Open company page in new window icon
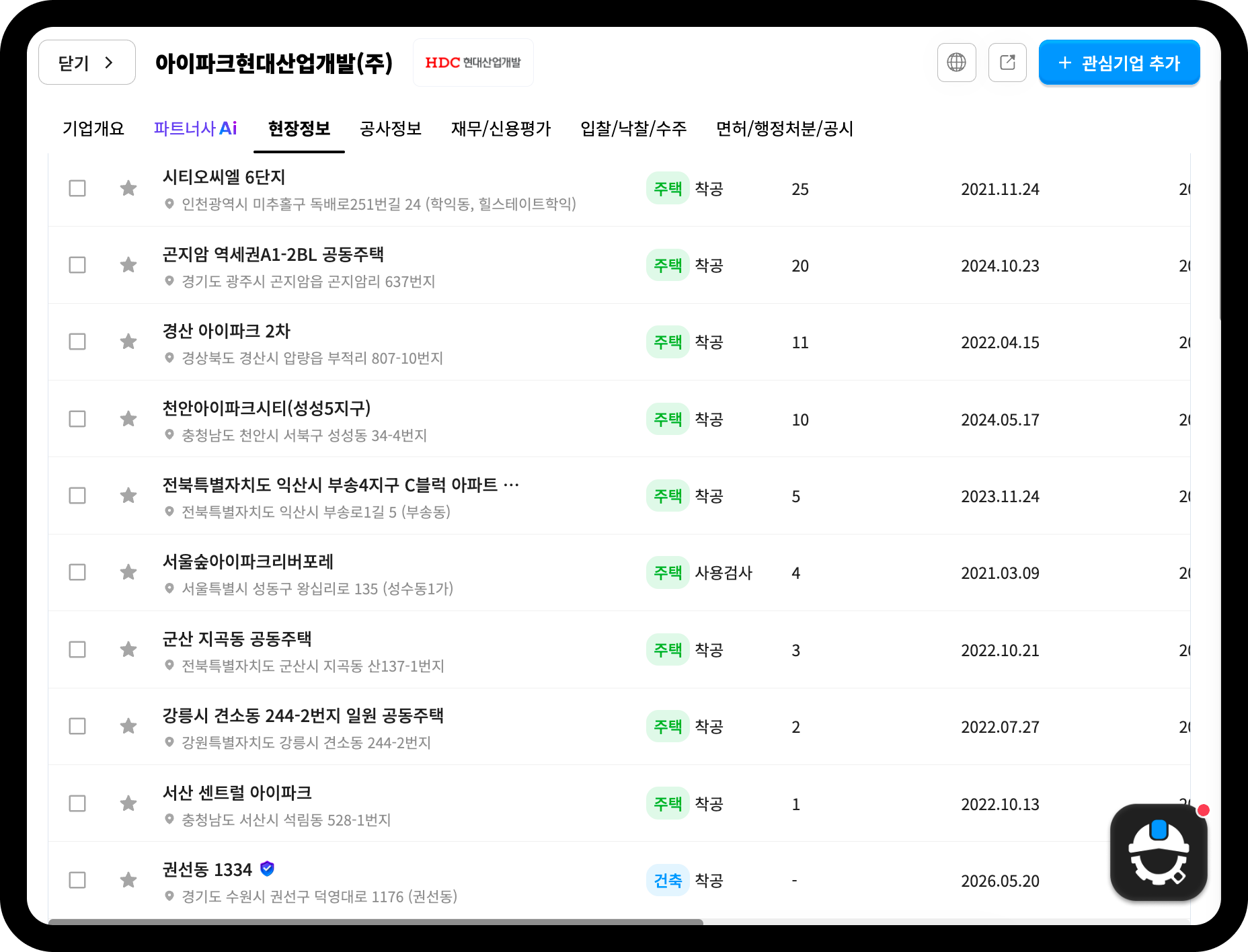Screen dimensions: 1248x952 click(x=1007, y=63)
